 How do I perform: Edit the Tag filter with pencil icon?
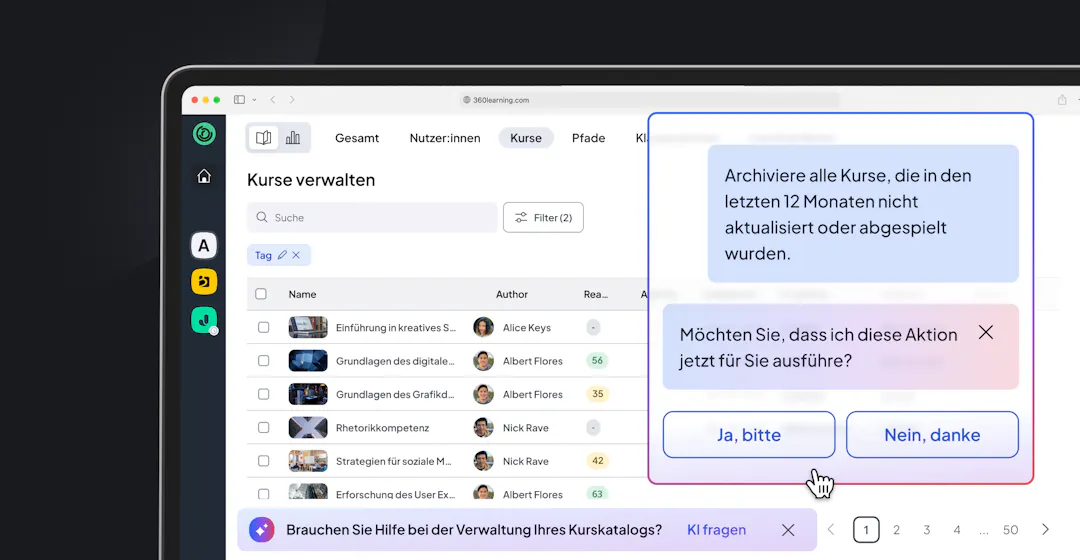coord(282,255)
